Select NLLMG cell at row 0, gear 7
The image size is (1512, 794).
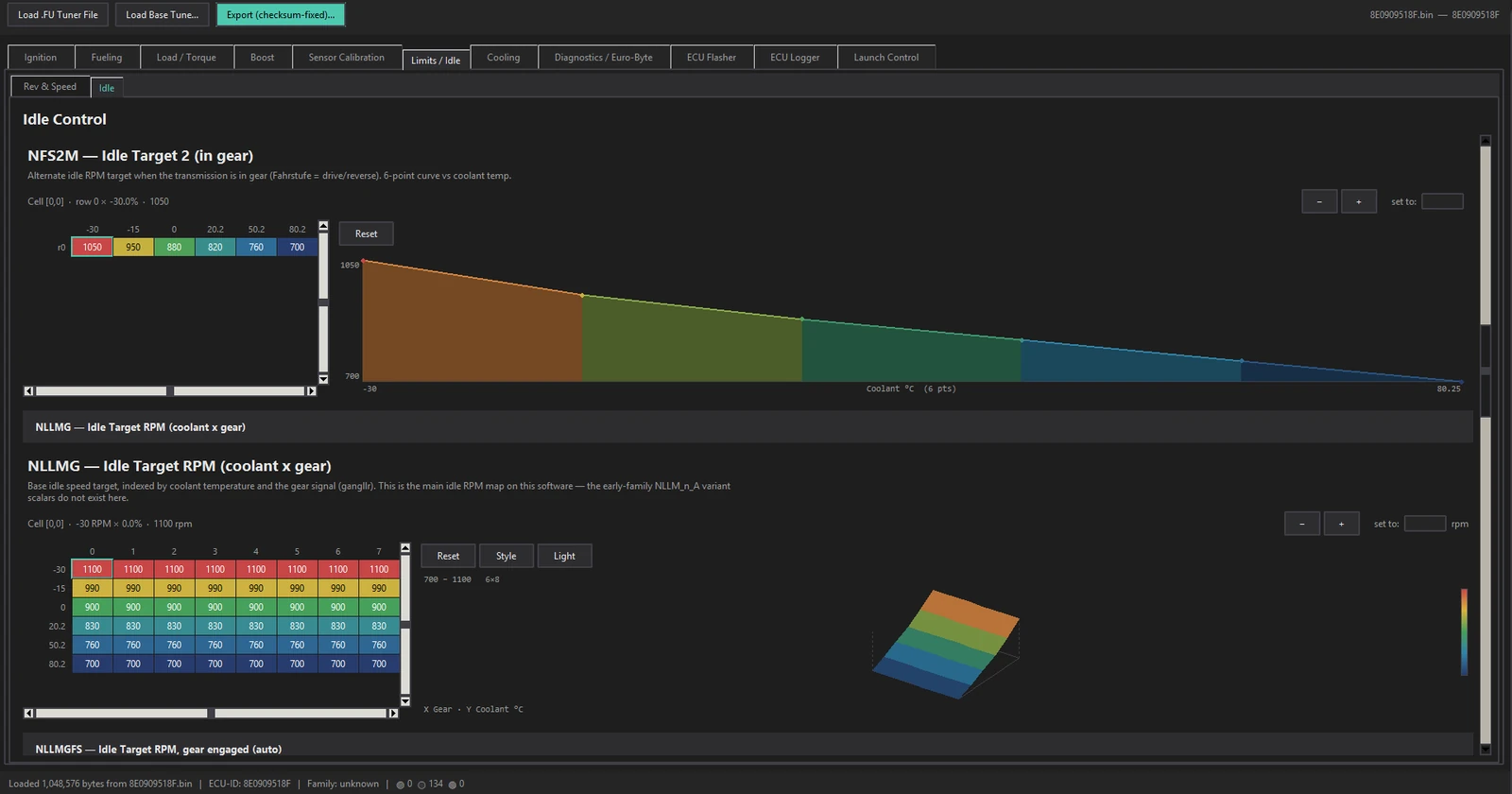pyautogui.click(x=379, y=608)
